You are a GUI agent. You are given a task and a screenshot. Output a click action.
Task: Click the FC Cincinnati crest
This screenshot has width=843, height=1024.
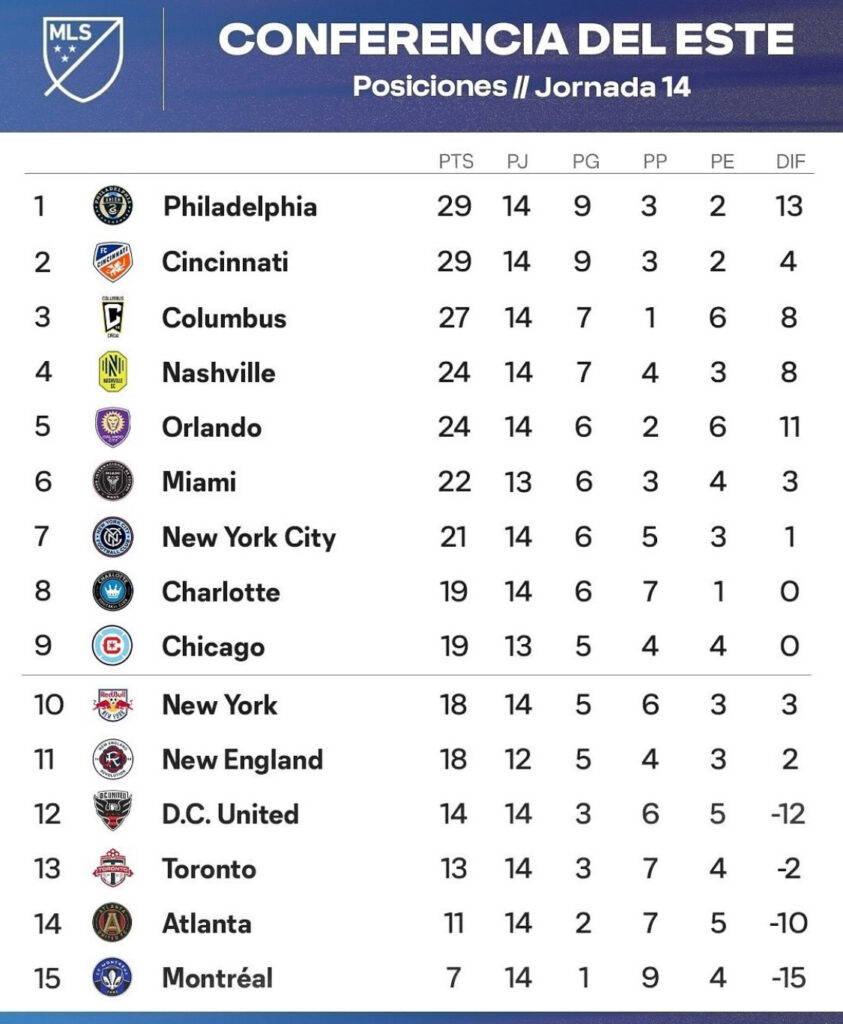pos(112,261)
